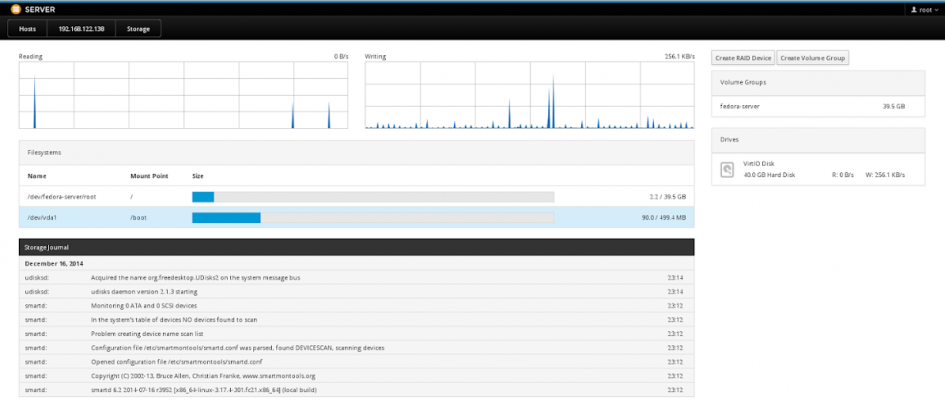Open the VirtIO Disk 40.0 GB drive entry
The height and width of the screenshot is (400, 945).
tap(811, 169)
